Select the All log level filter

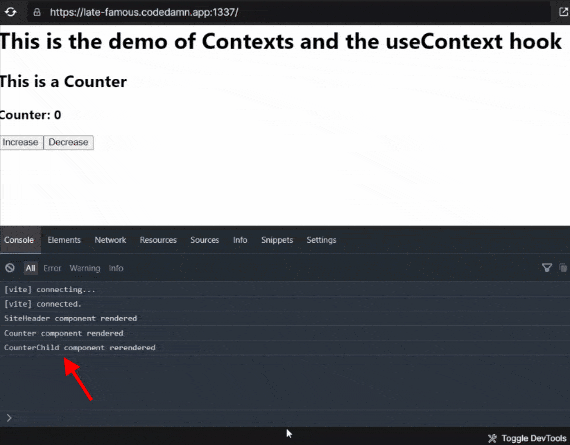pos(31,268)
